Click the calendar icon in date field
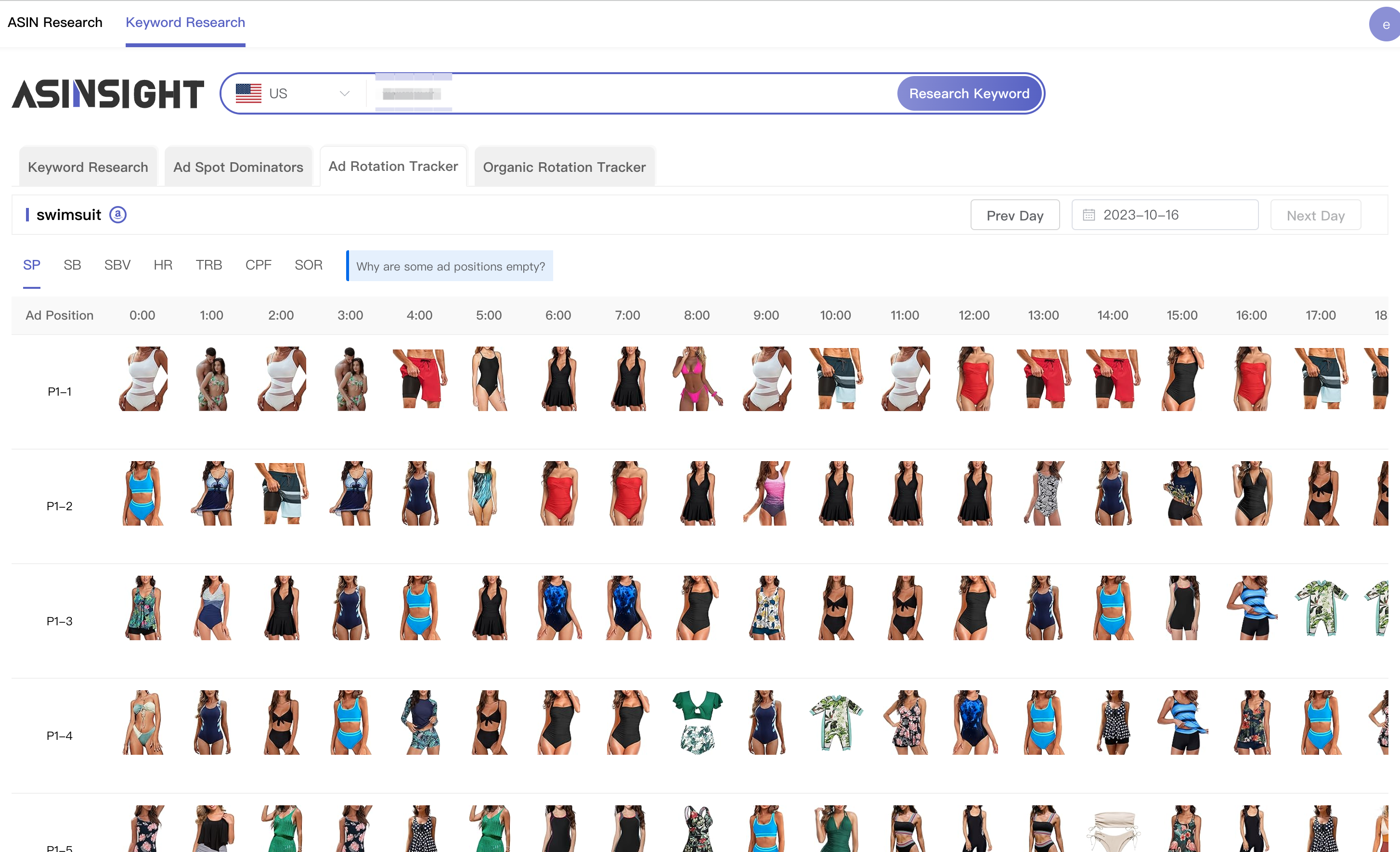 pyautogui.click(x=1088, y=215)
